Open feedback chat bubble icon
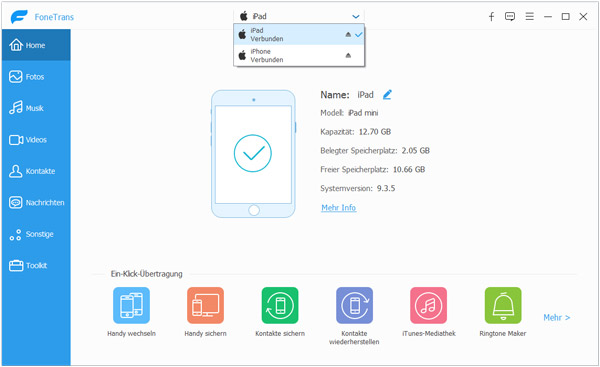Image resolution: width=600 pixels, height=367 pixels. pos(510,16)
